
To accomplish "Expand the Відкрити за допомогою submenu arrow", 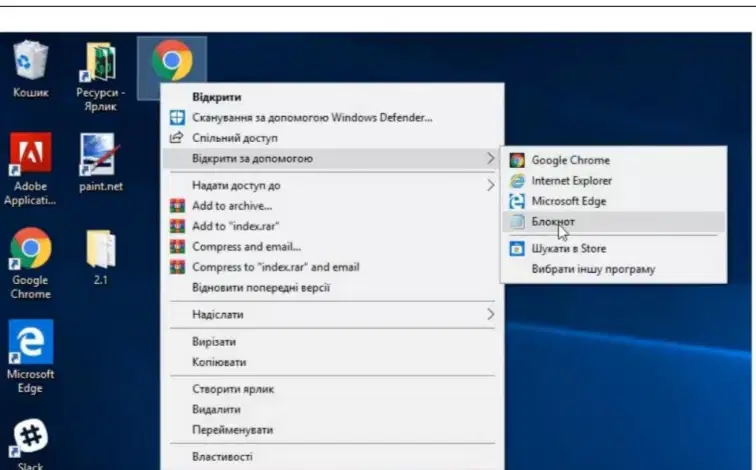I will point(490,159).
